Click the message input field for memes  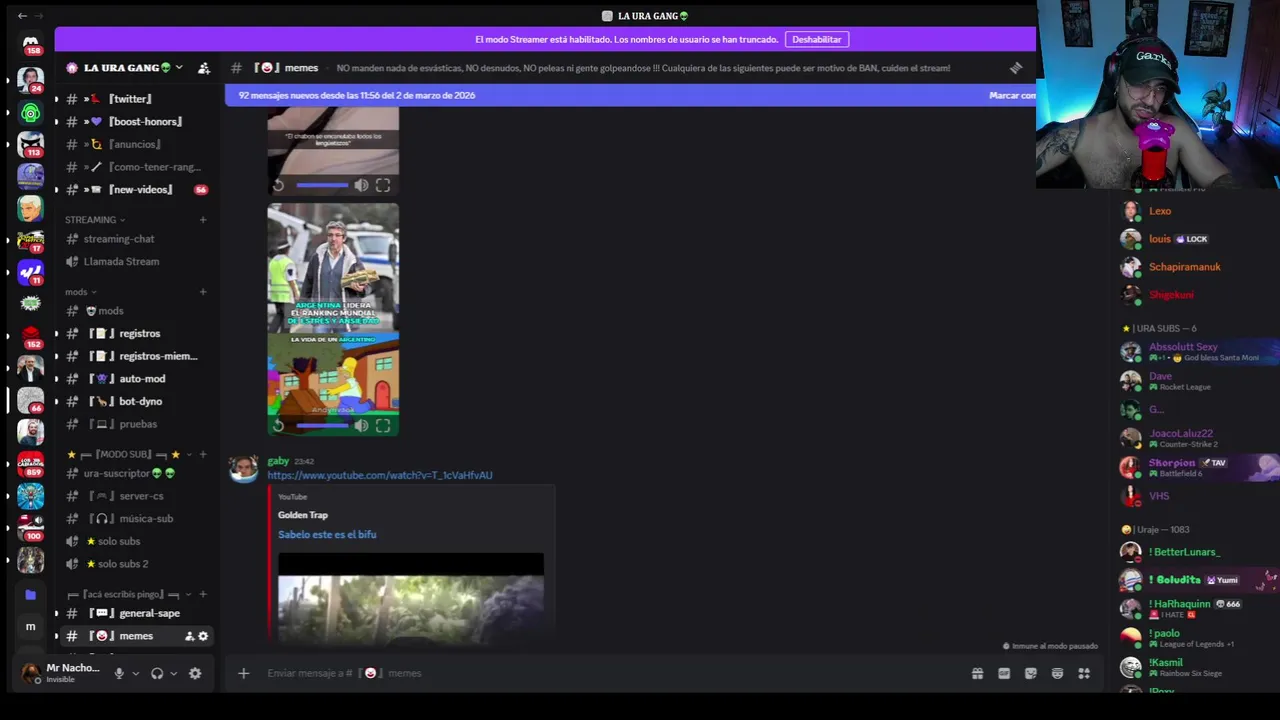[x=610, y=673]
